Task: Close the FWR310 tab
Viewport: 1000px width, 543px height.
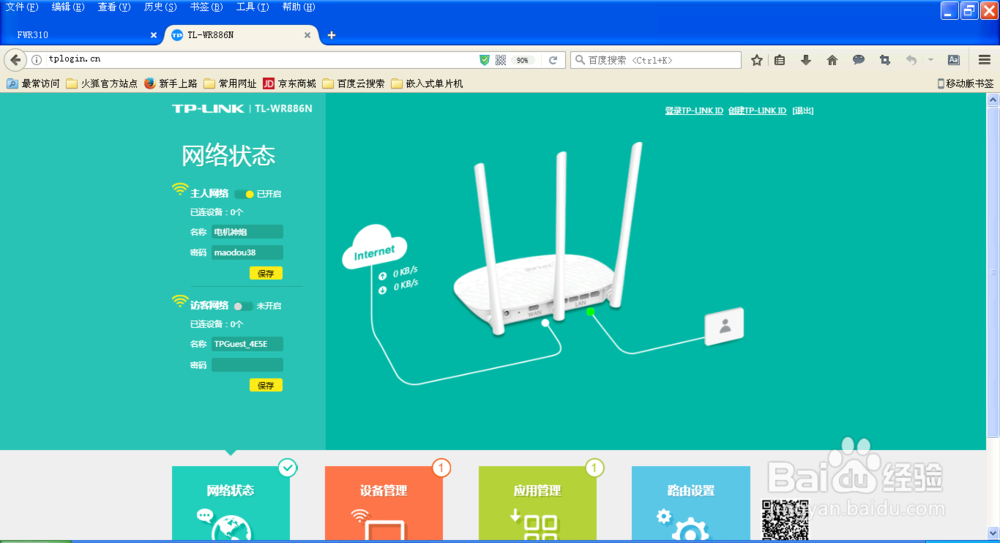Action: [x=154, y=35]
